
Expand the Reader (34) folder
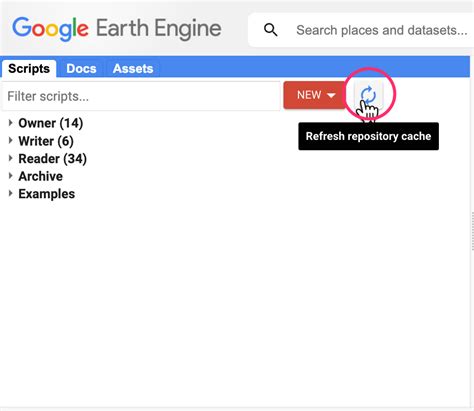pyautogui.click(x=10, y=158)
